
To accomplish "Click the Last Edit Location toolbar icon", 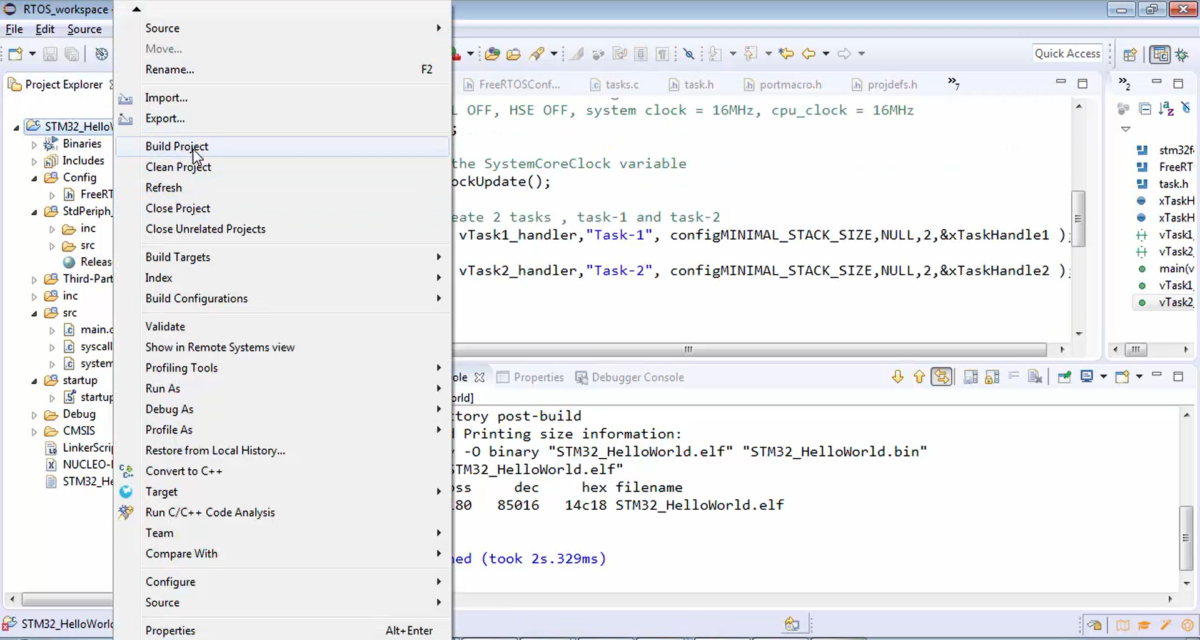I will (x=786, y=53).
